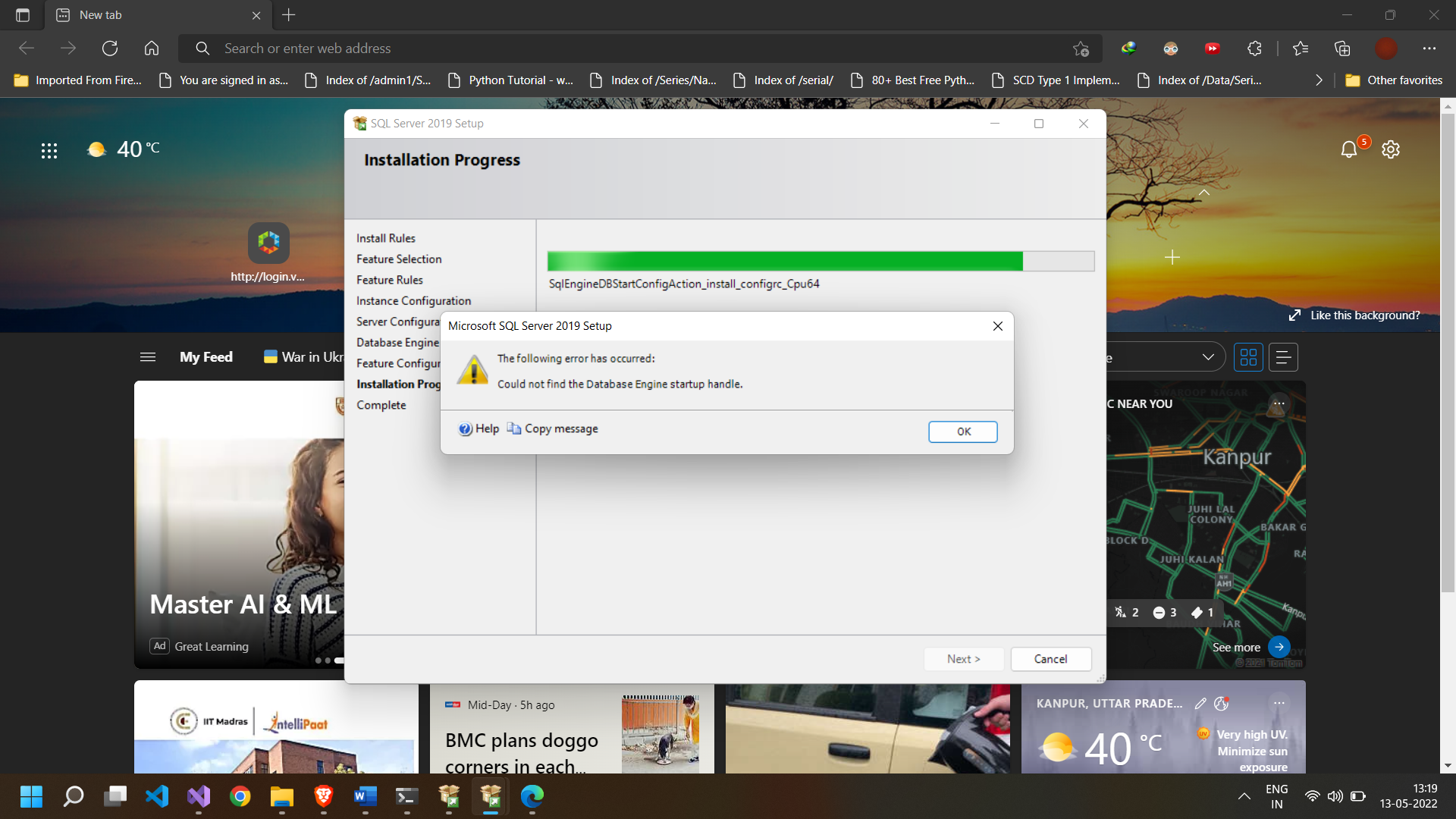The width and height of the screenshot is (1456, 819).
Task: Switch the news feed to list view
Action: point(1282,356)
